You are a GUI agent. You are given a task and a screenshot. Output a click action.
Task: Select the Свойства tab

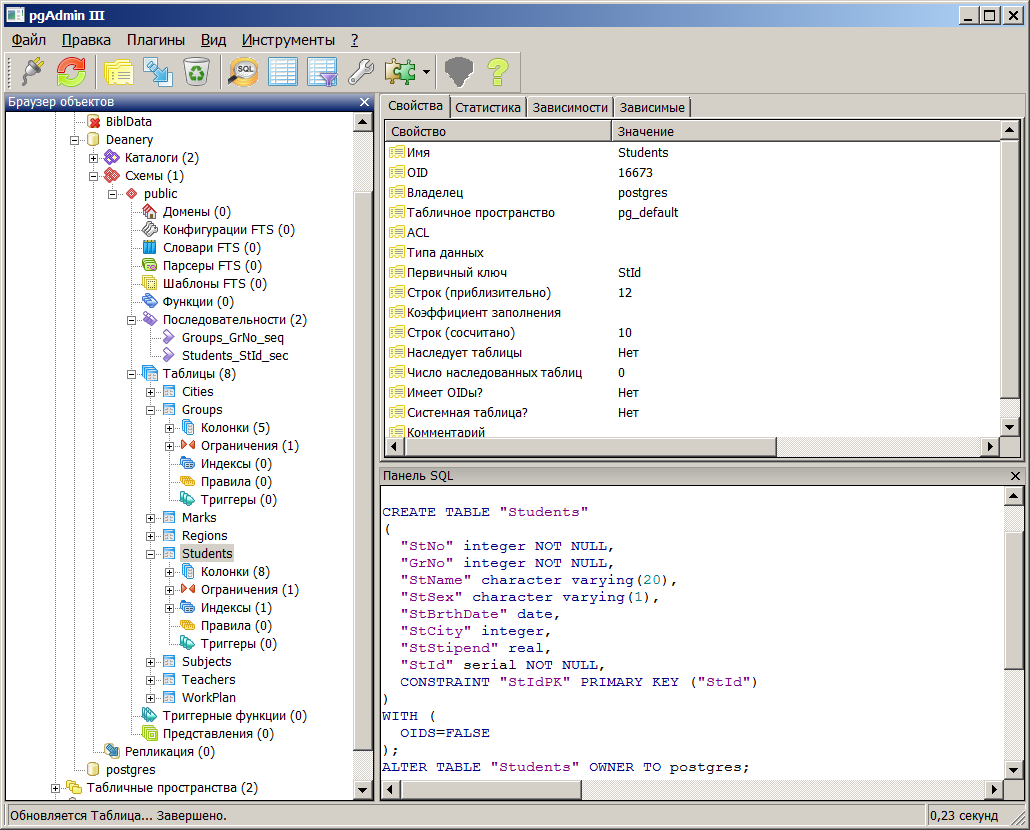[415, 106]
